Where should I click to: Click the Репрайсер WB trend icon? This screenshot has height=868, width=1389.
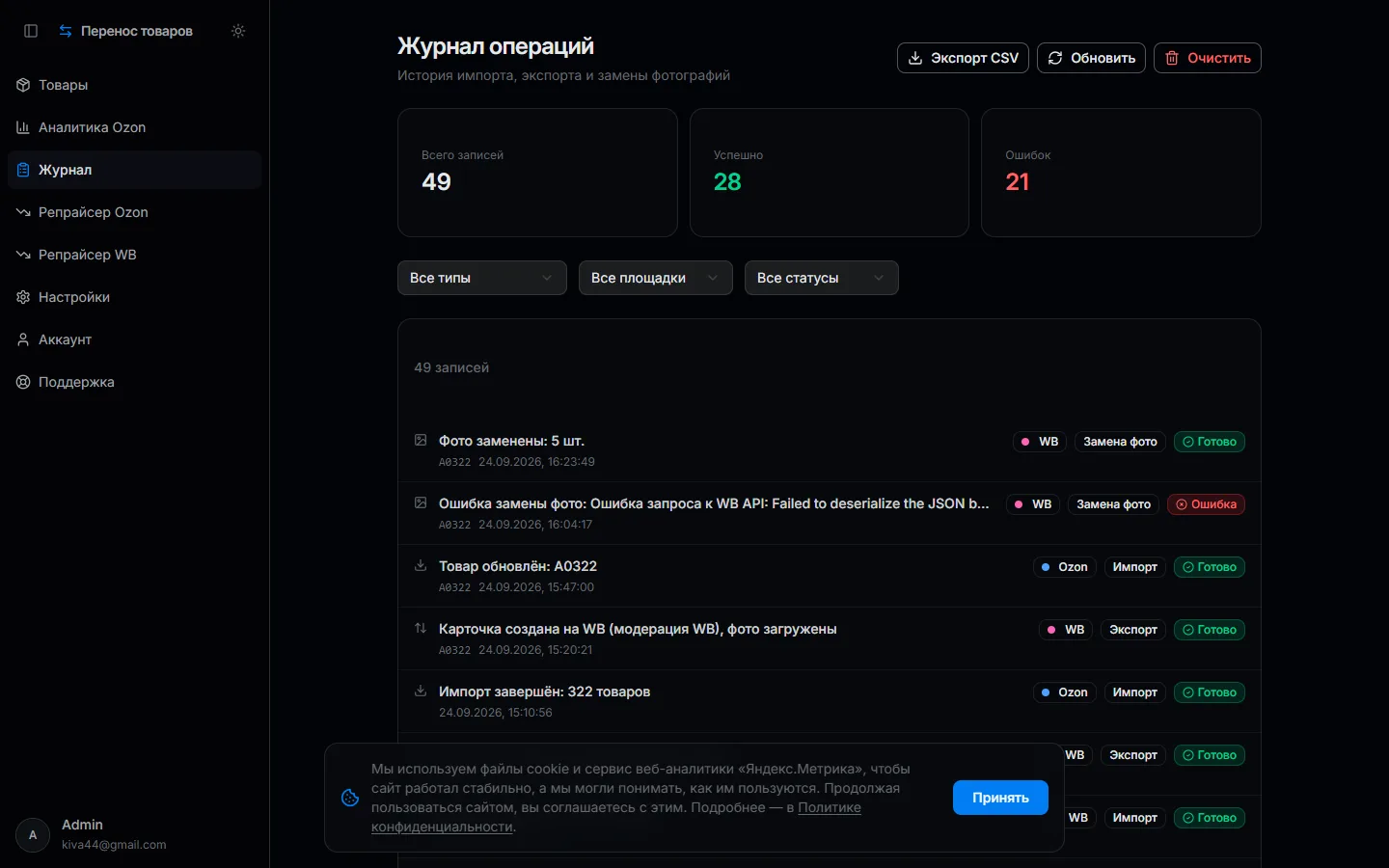click(23, 255)
